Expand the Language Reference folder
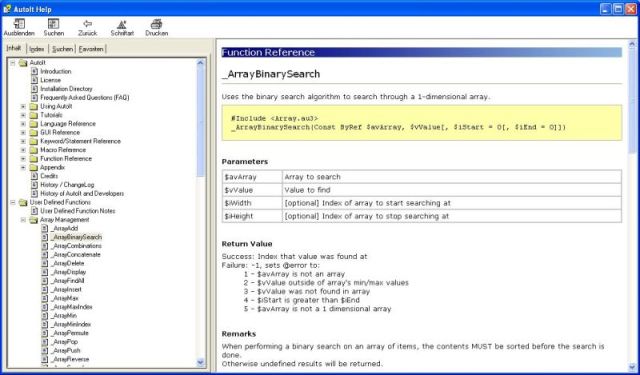The height and width of the screenshot is (375, 640). pos(23,124)
